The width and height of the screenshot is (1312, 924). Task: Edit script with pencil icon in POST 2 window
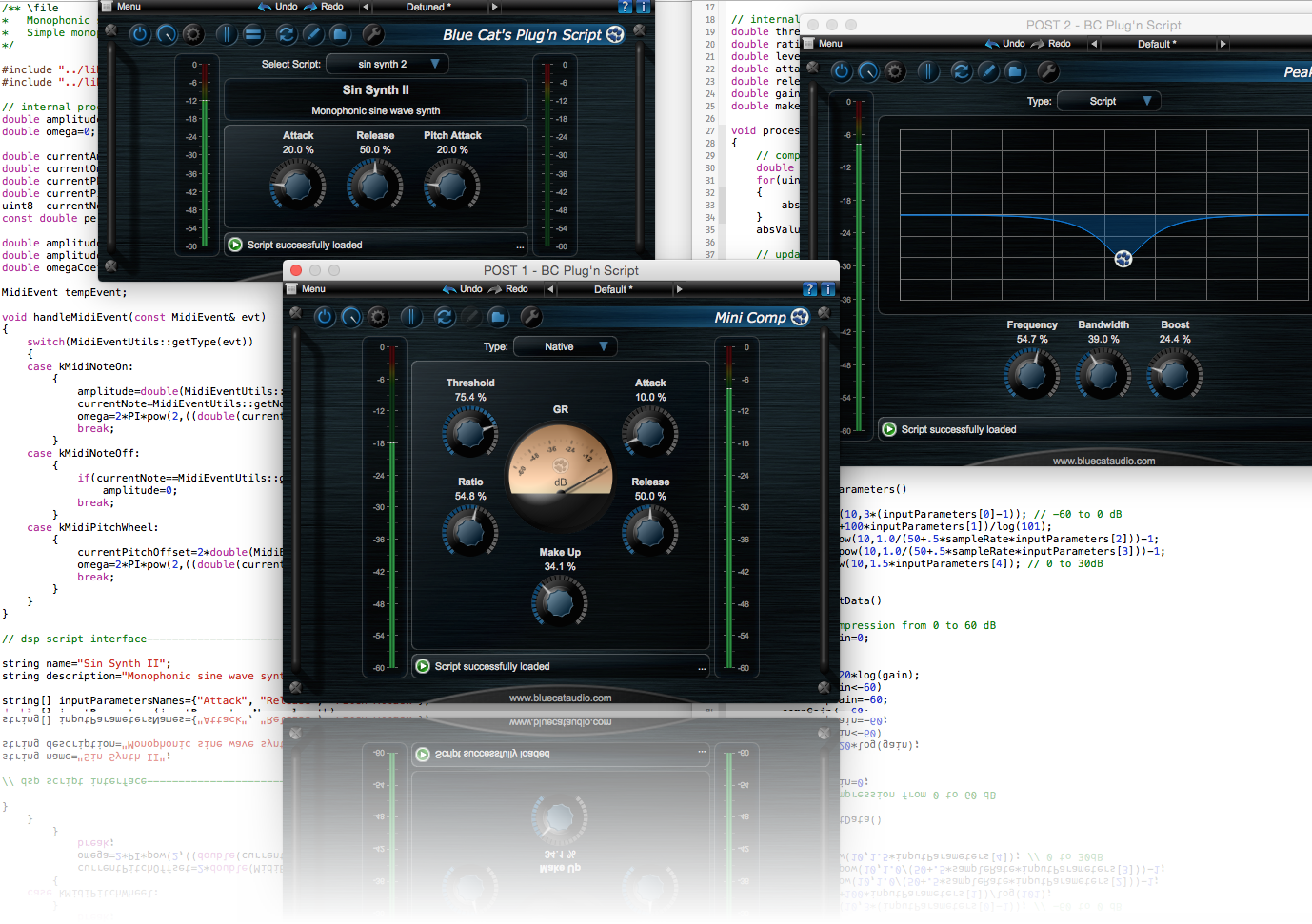click(988, 71)
